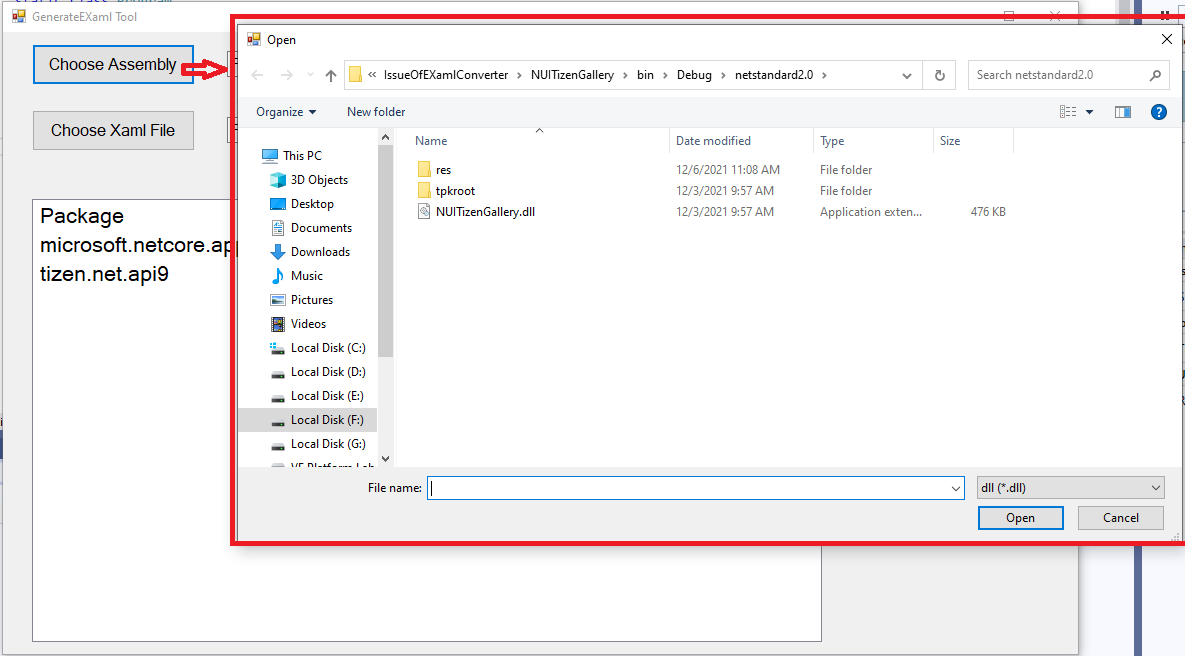
Task: Go back in Open dialog
Action: [257, 75]
